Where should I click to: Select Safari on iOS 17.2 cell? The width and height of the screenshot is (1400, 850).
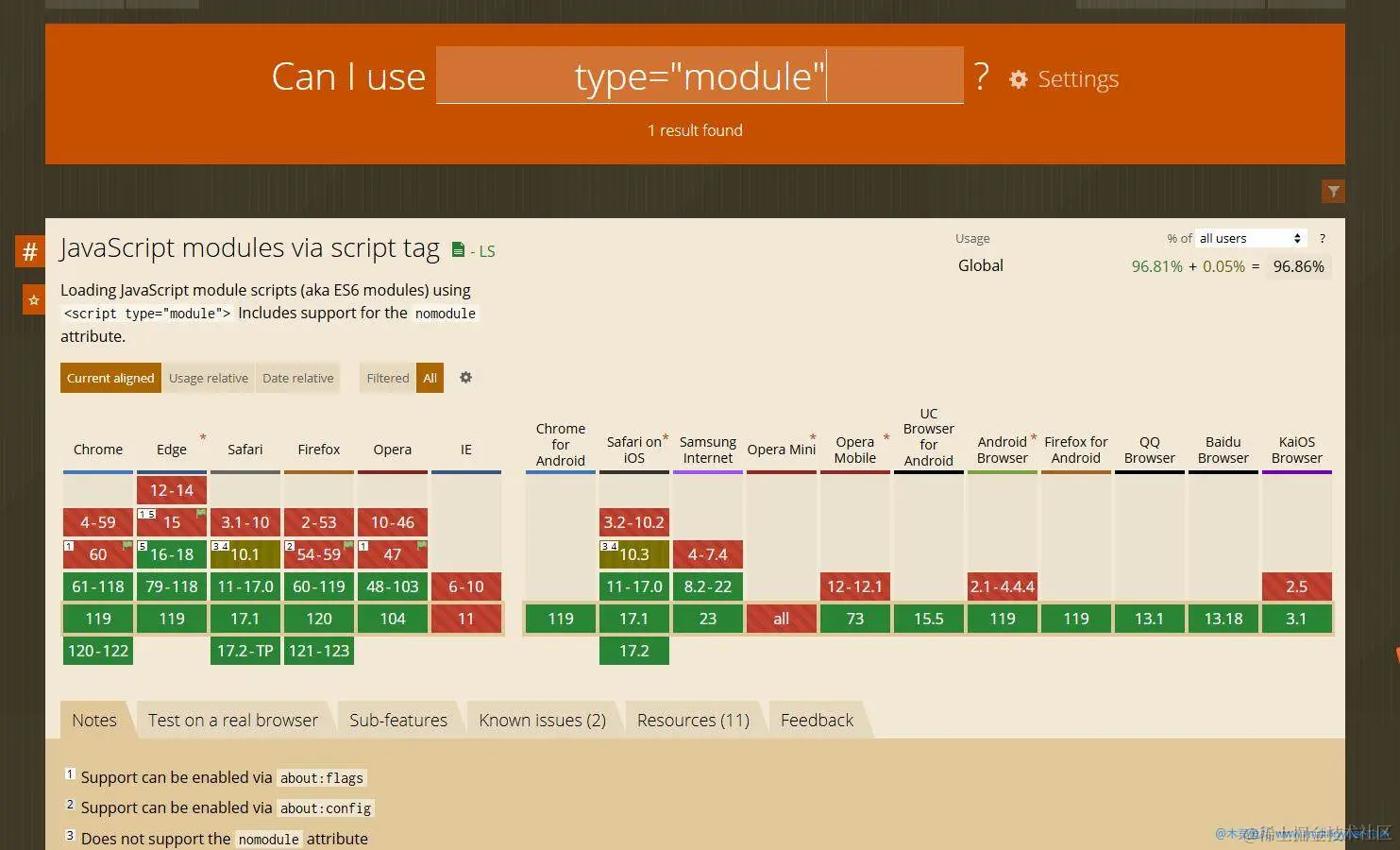click(x=634, y=651)
